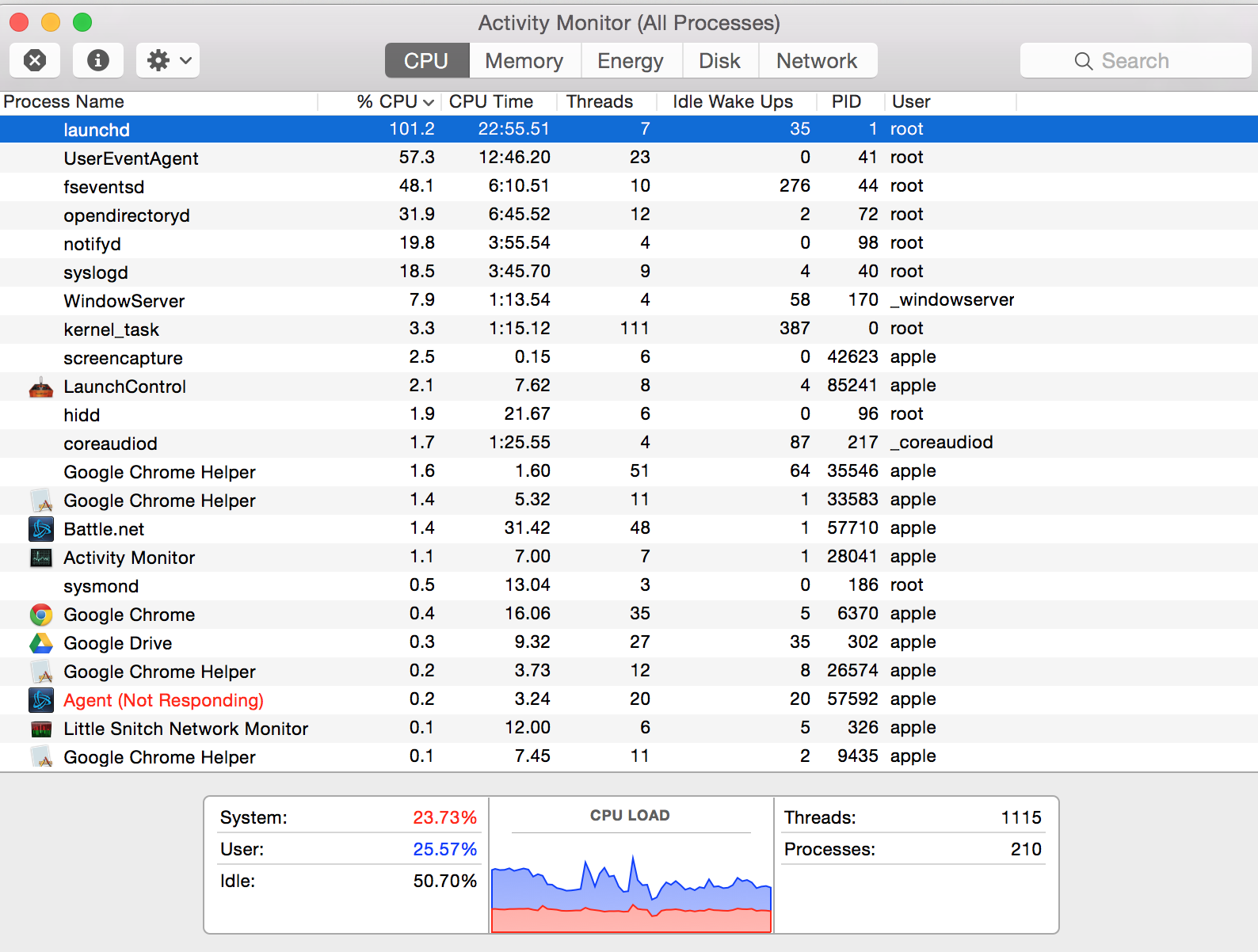This screenshot has width=1258, height=952.
Task: Click the Google Chrome icon in list
Action: 41,615
